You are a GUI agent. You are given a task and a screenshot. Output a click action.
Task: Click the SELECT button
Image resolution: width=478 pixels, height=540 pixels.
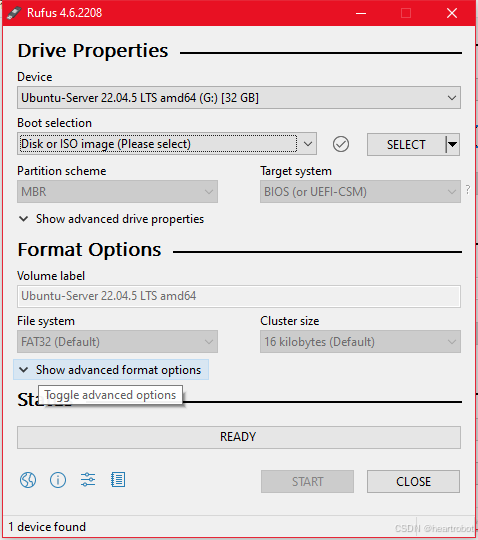click(x=406, y=144)
